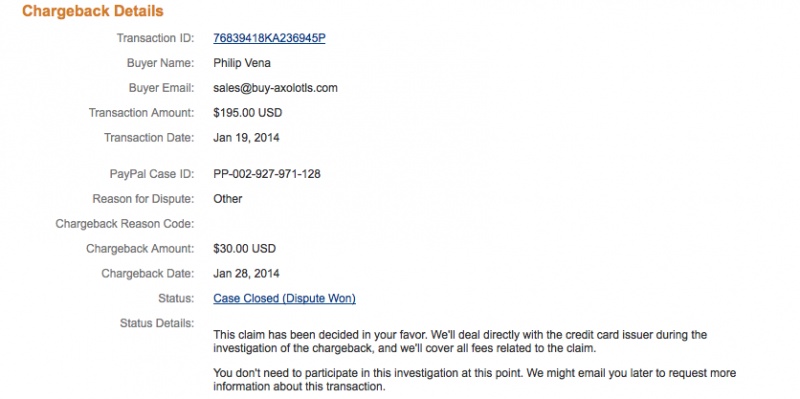Click the Transaction ID label

click(x=156, y=38)
